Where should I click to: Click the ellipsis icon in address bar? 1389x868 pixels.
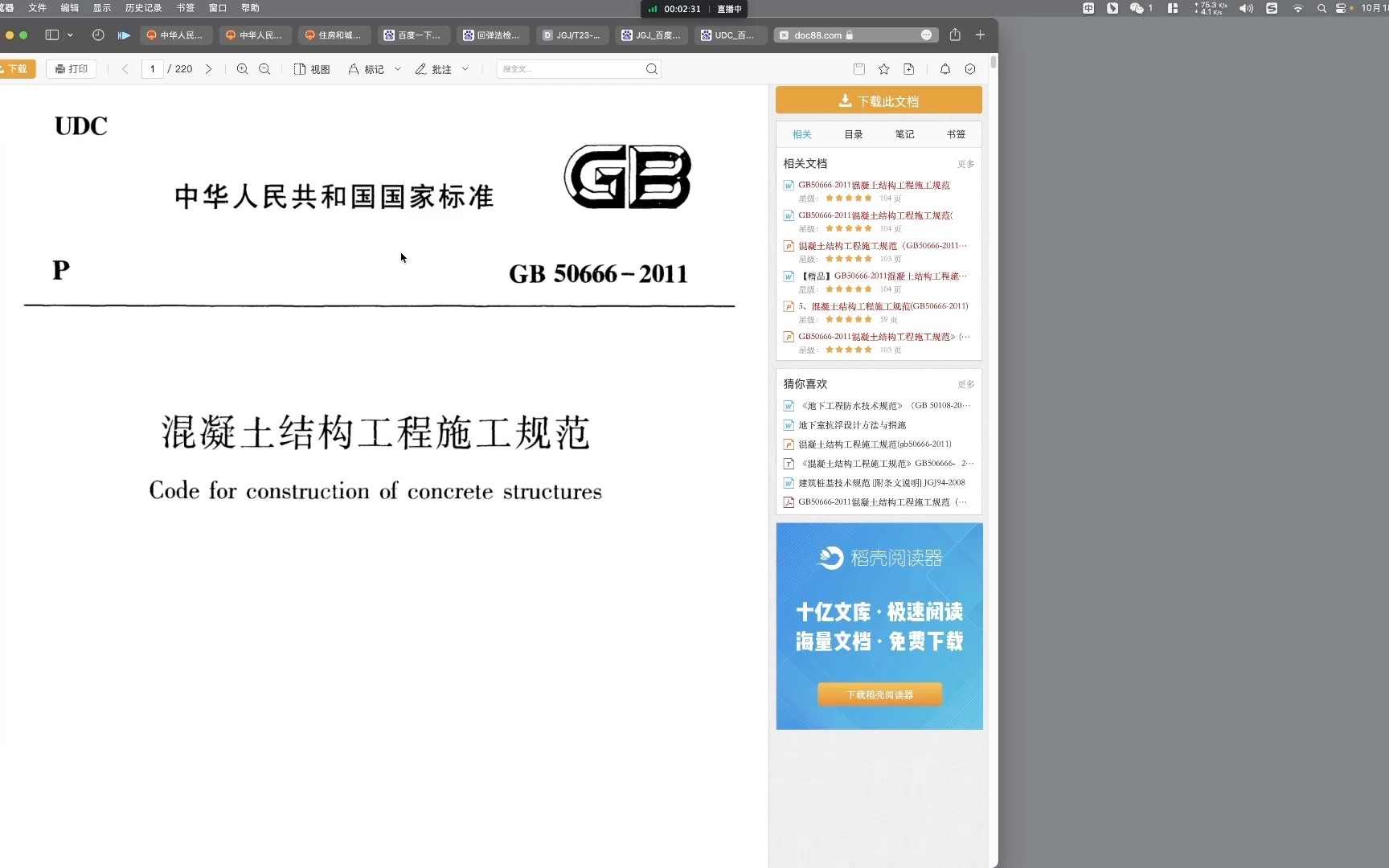(x=926, y=35)
